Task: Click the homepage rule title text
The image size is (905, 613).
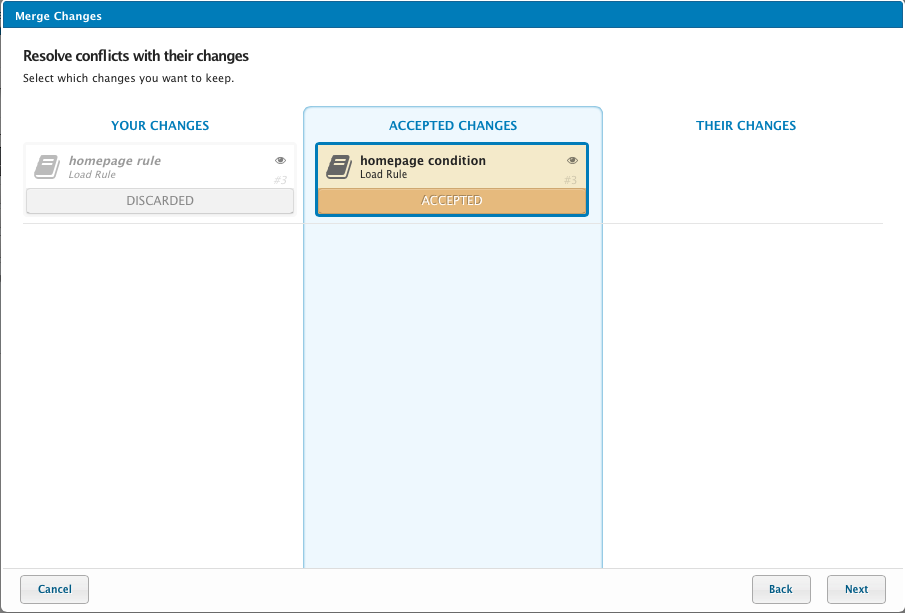Action: coord(115,161)
